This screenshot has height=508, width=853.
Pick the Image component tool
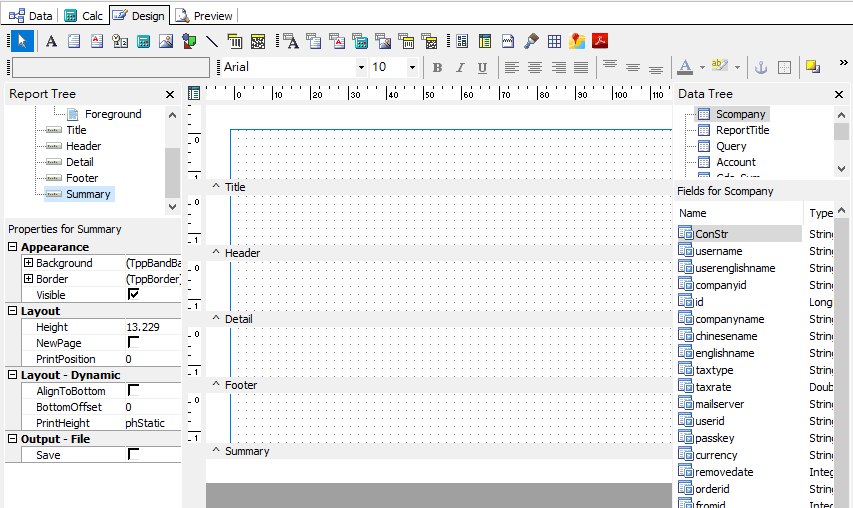coord(166,41)
